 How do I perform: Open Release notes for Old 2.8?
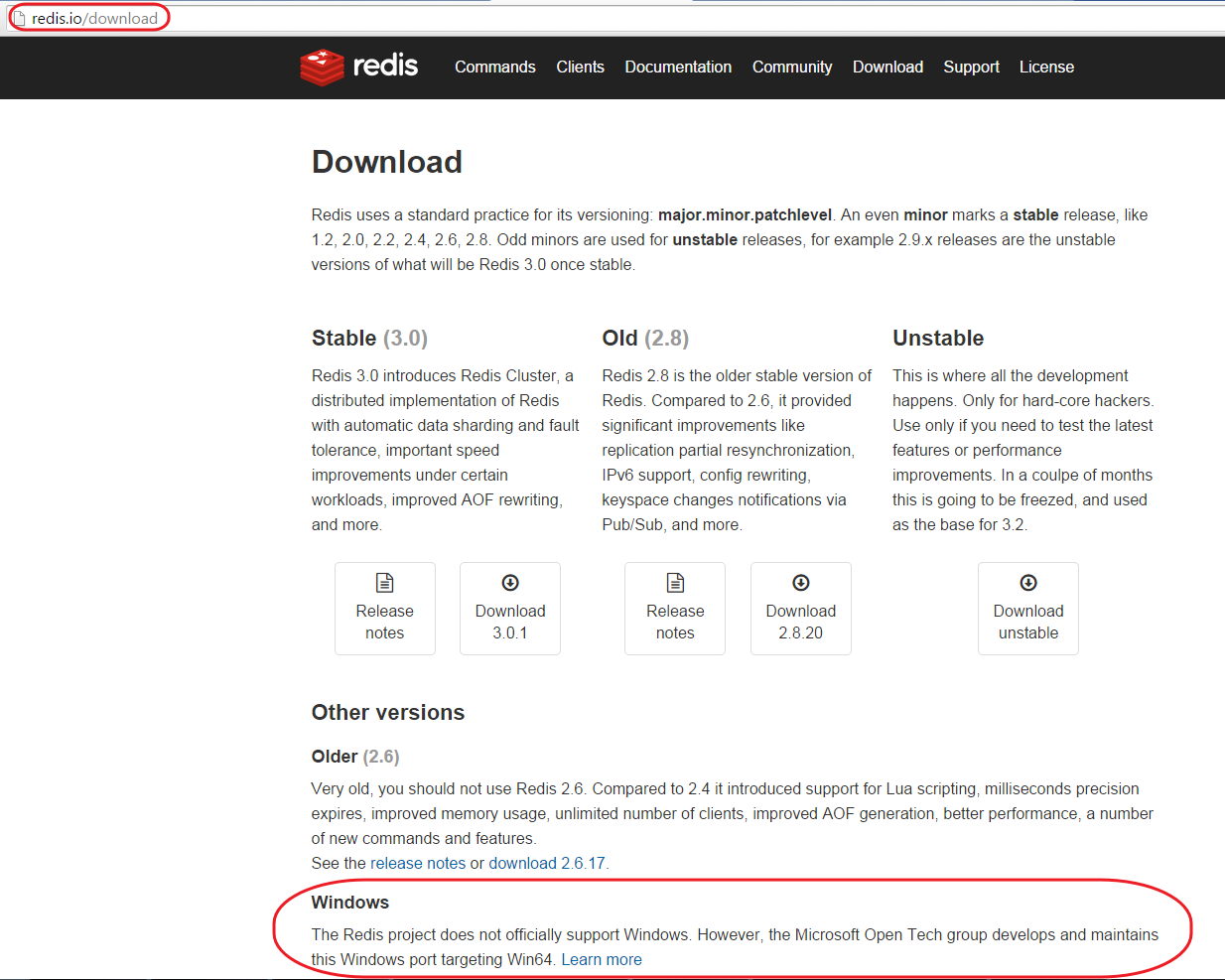point(675,609)
